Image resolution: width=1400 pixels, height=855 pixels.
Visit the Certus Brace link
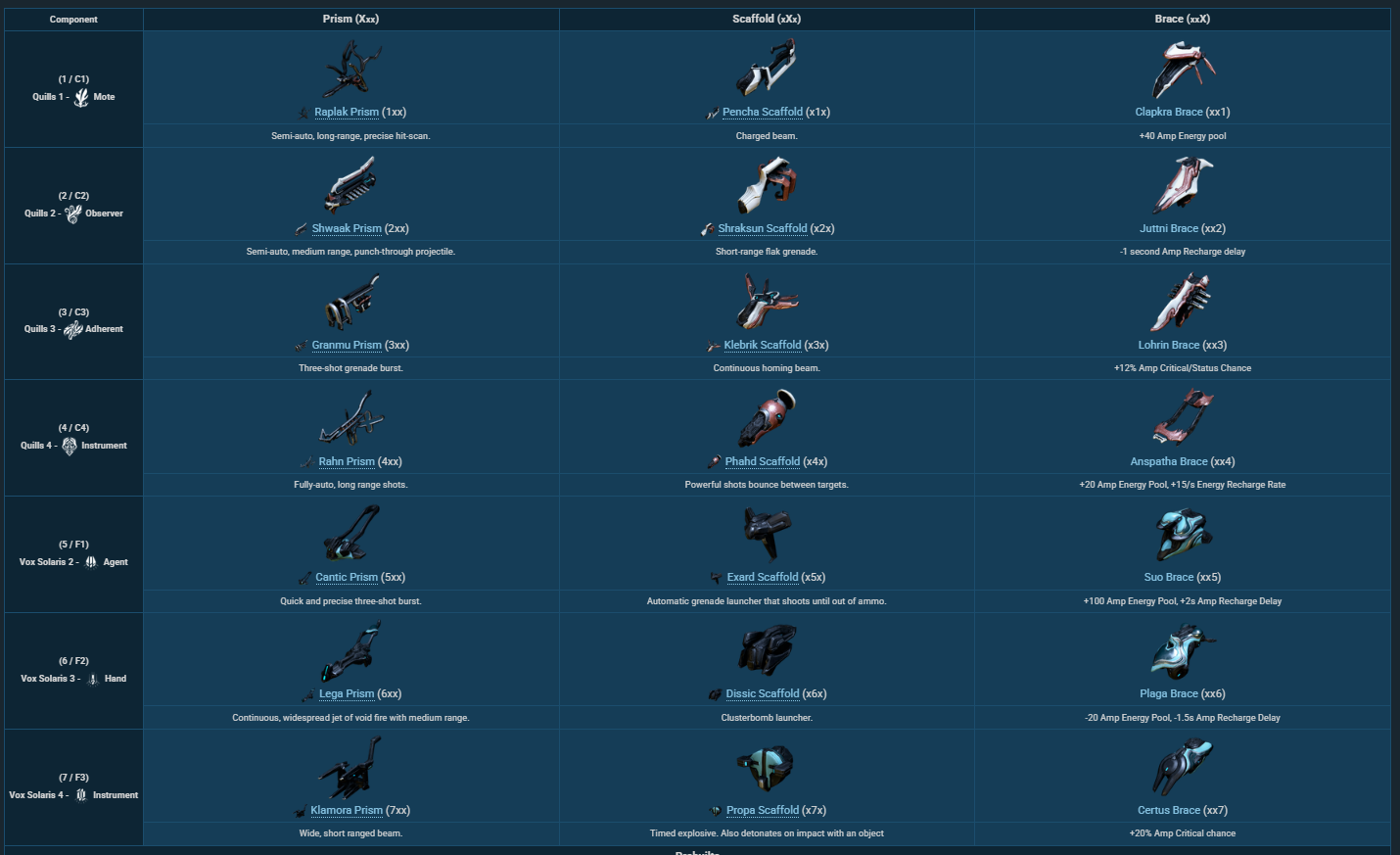1169,810
